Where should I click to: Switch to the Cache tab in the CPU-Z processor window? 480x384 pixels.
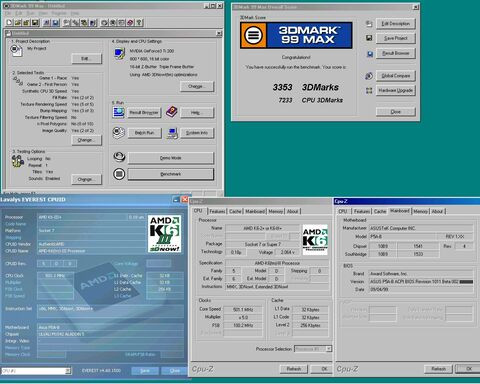[235, 211]
